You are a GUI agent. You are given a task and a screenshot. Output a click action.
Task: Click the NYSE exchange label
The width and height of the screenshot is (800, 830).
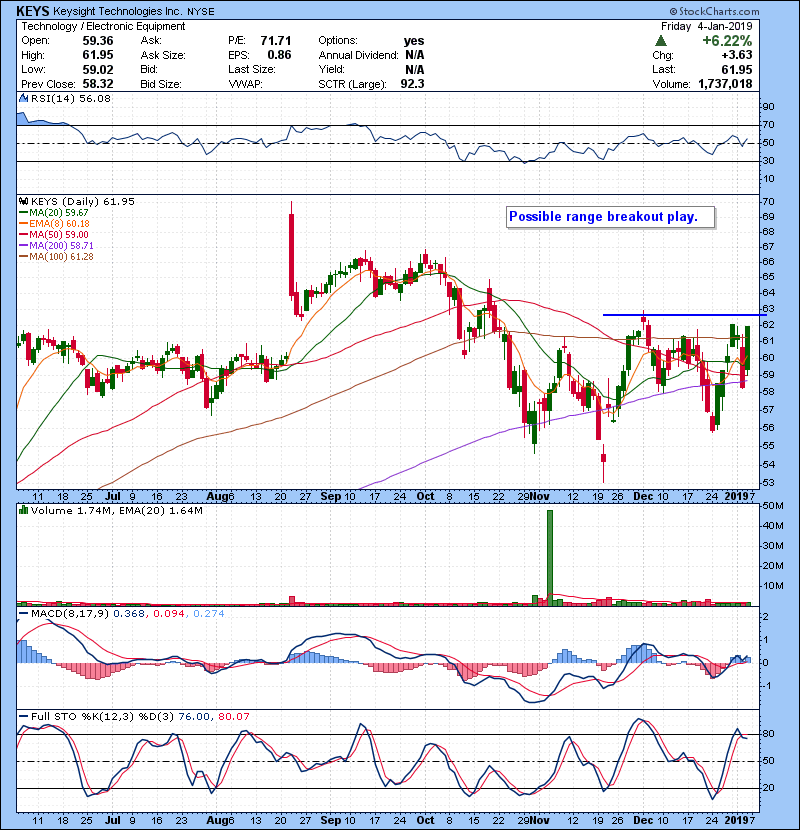[200, 12]
